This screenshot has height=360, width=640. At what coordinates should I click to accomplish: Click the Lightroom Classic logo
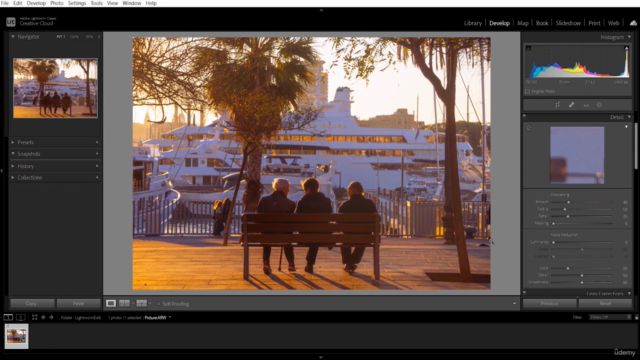(x=11, y=22)
